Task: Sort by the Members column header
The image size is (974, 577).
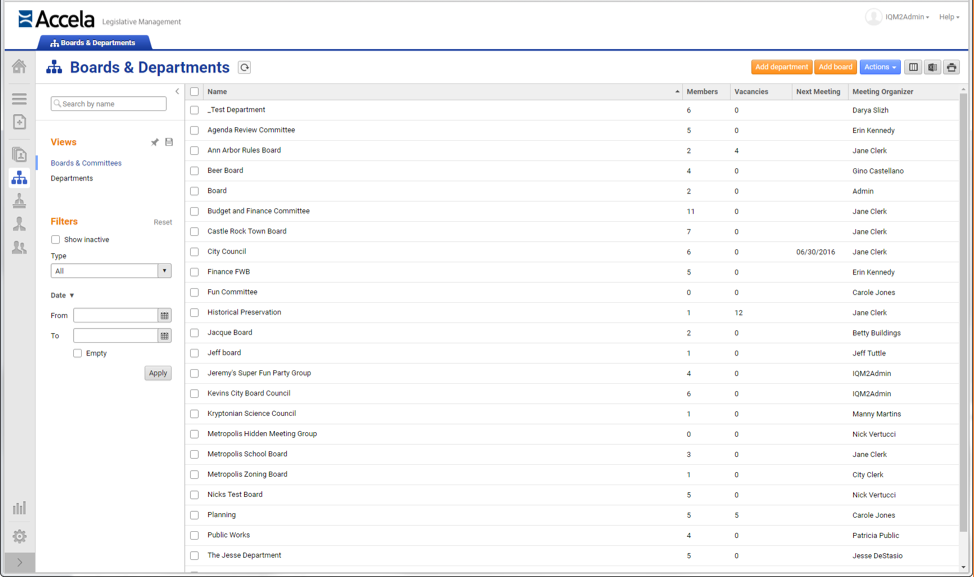Action: (706, 91)
